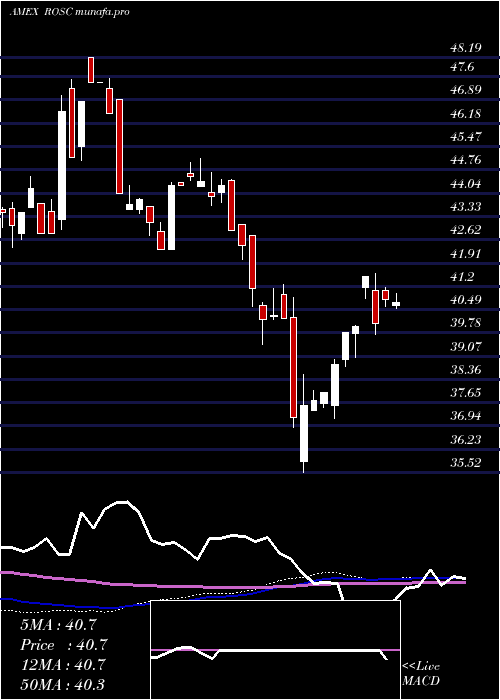This screenshot has height=700, width=500.
Task: Click the '<<Live MACD' label
Action: [x=421, y=673]
